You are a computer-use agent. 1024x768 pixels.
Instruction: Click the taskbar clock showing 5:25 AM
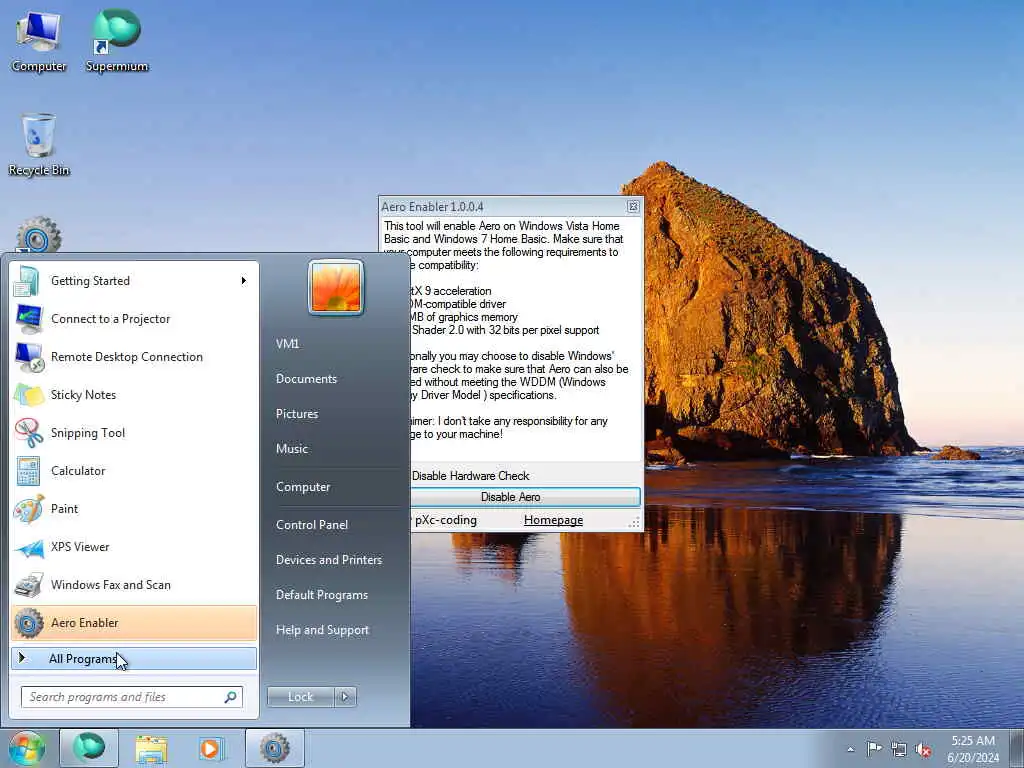point(973,749)
